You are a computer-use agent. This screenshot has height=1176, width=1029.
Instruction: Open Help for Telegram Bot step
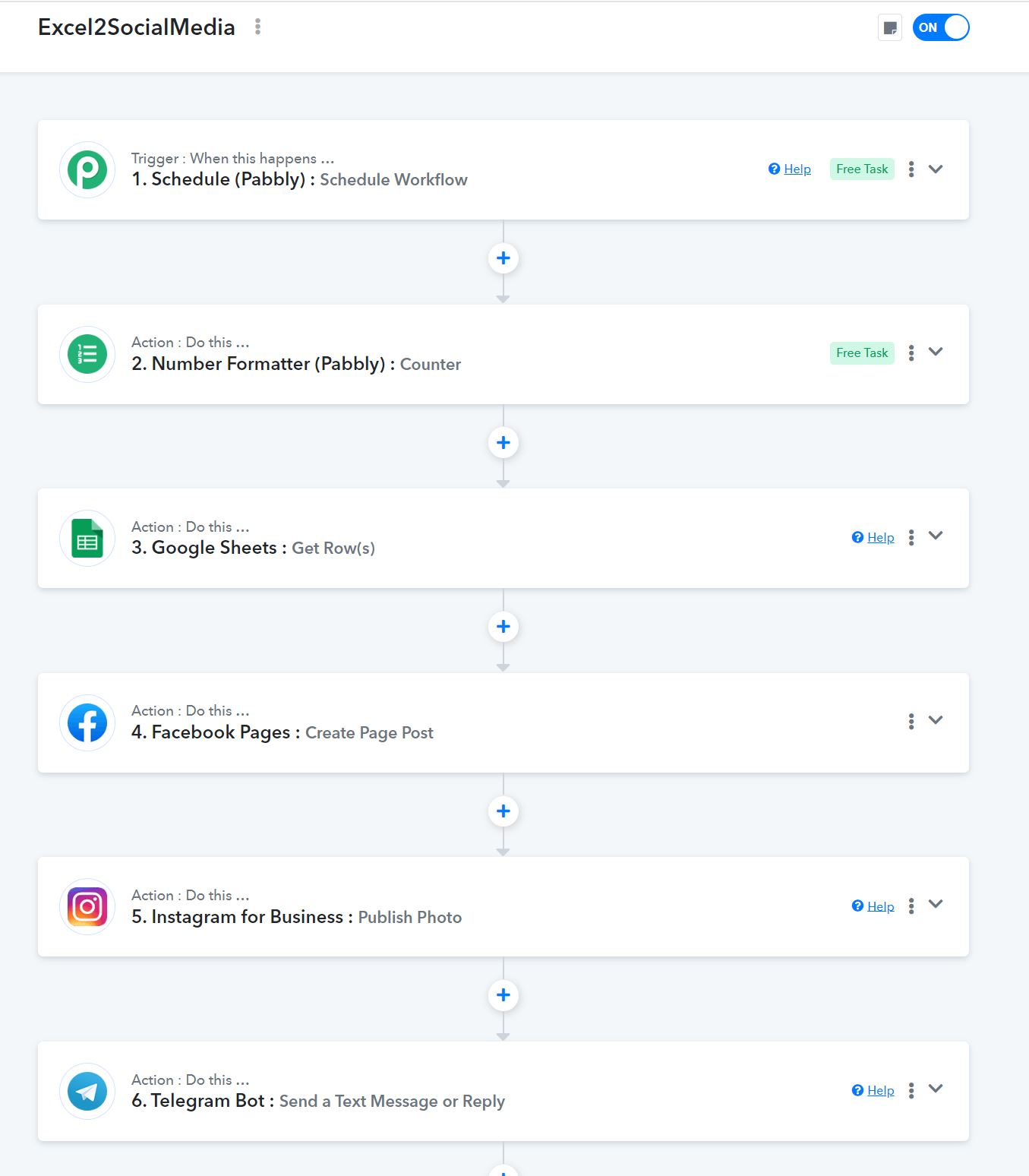click(x=873, y=1090)
